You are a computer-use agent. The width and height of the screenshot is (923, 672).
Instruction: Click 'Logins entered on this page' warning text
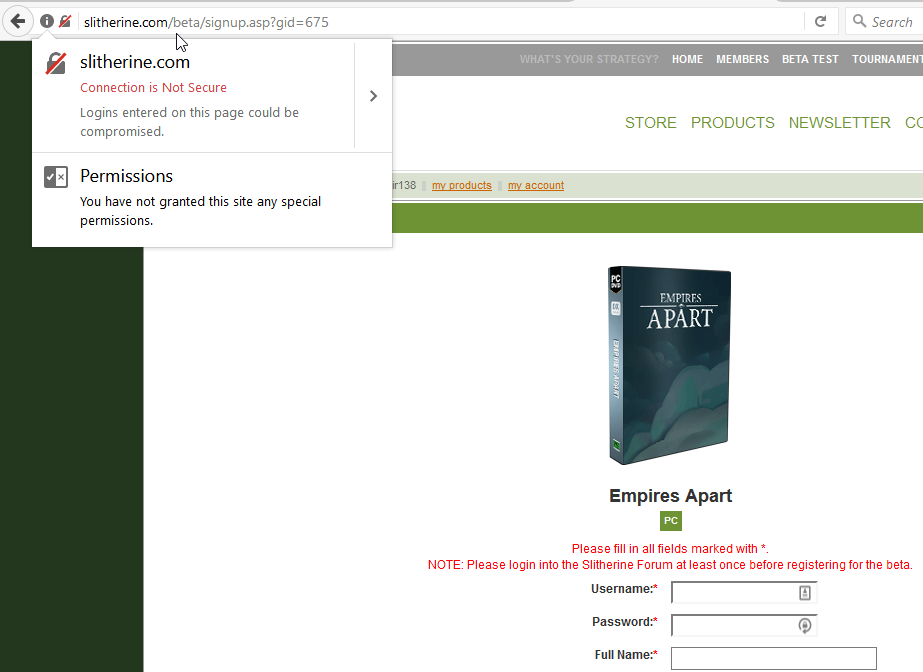[190, 122]
